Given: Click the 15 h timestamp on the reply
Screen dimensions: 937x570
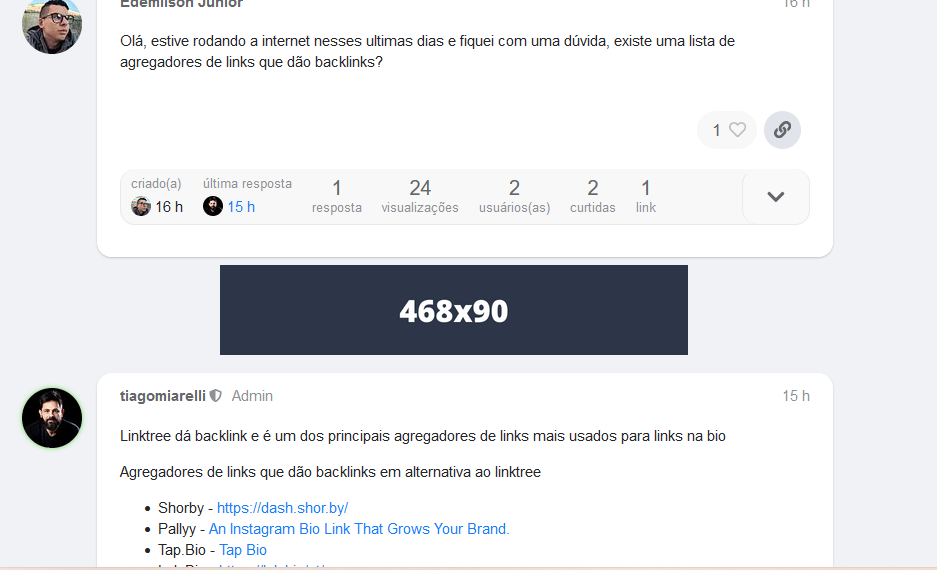Looking at the screenshot, I should point(796,396).
